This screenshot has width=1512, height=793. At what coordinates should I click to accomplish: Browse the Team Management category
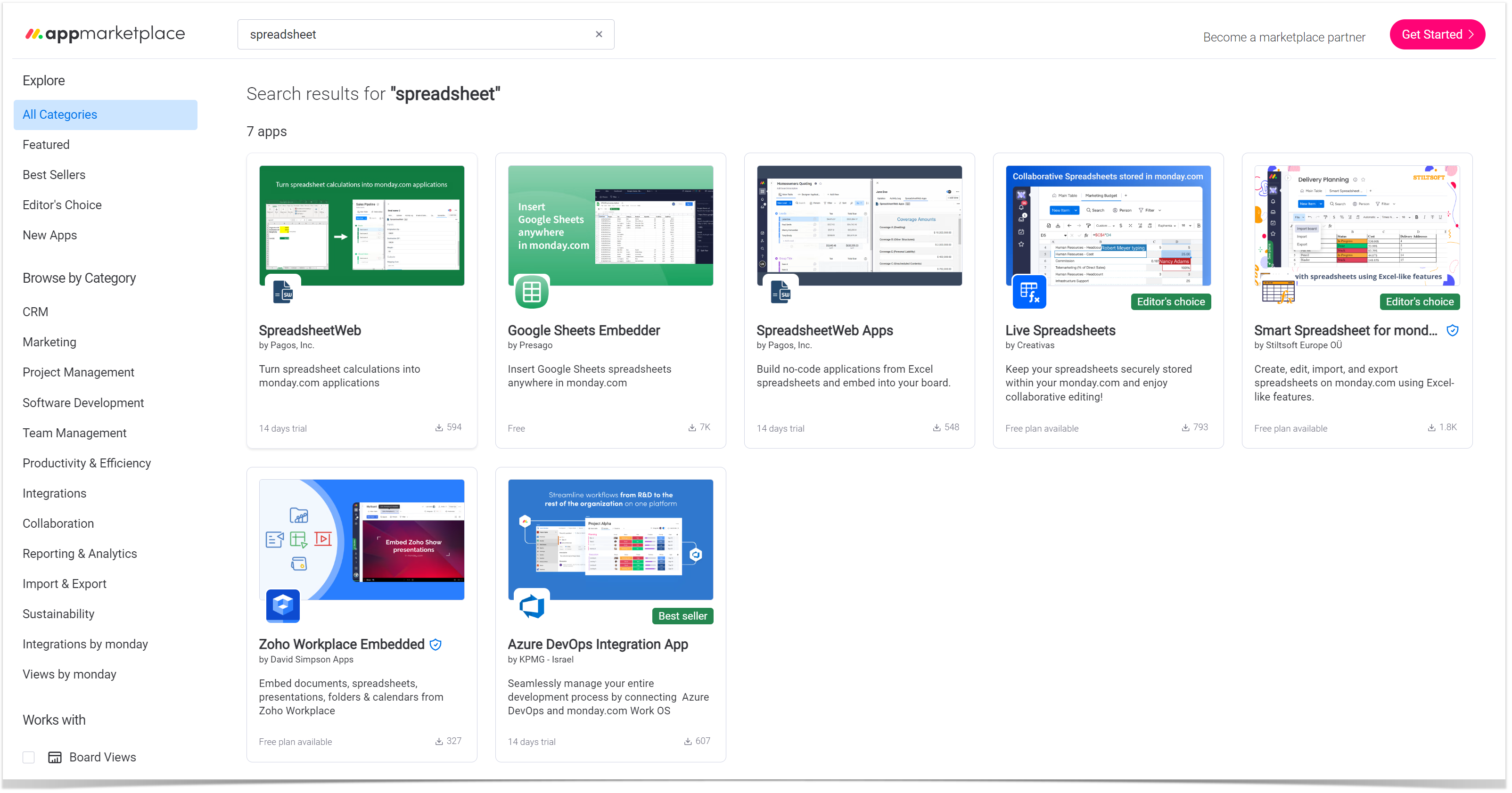(74, 433)
